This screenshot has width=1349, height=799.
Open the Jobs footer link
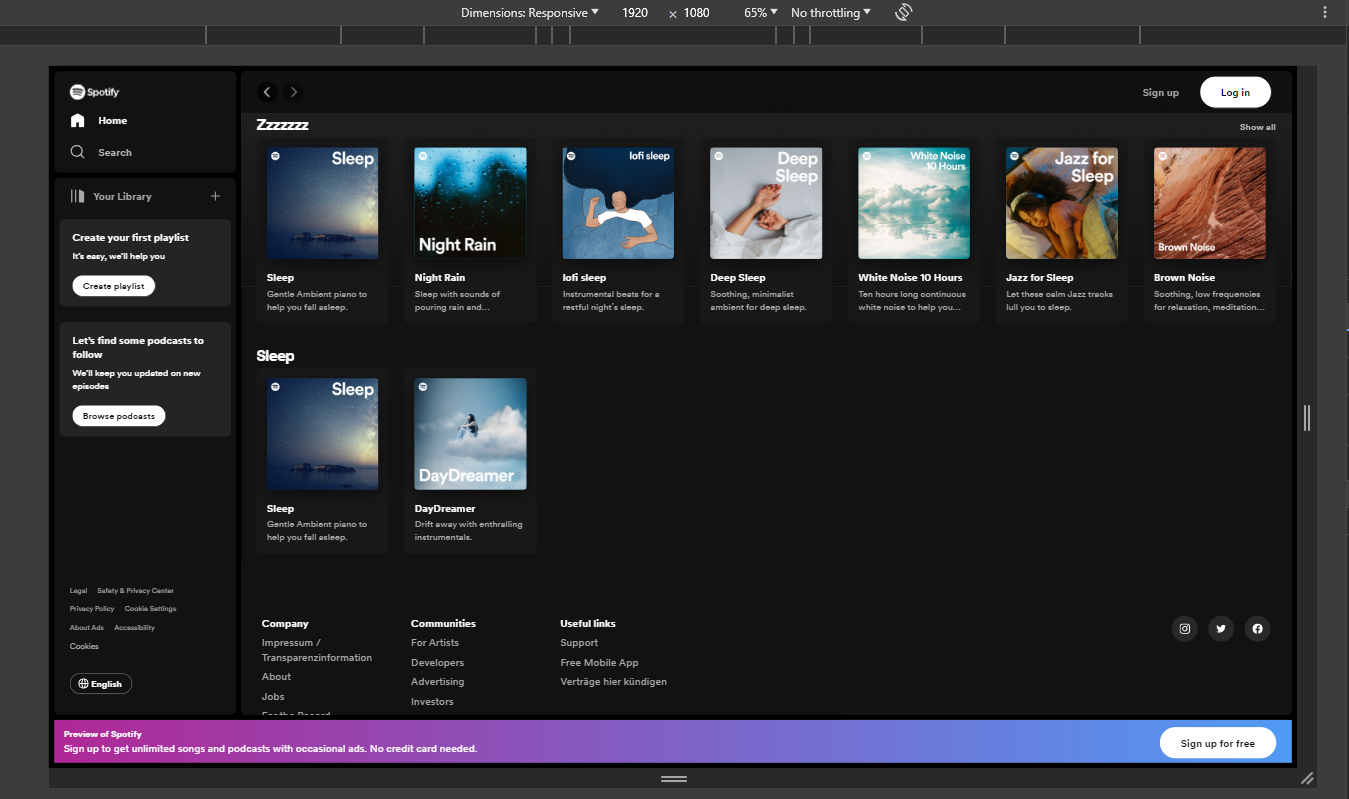(x=273, y=697)
